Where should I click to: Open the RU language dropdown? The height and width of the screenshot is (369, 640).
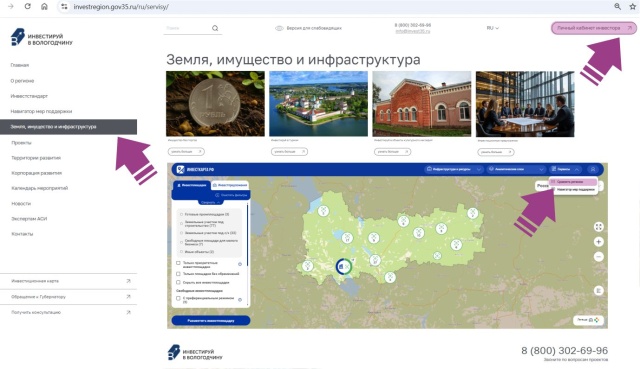click(x=493, y=28)
